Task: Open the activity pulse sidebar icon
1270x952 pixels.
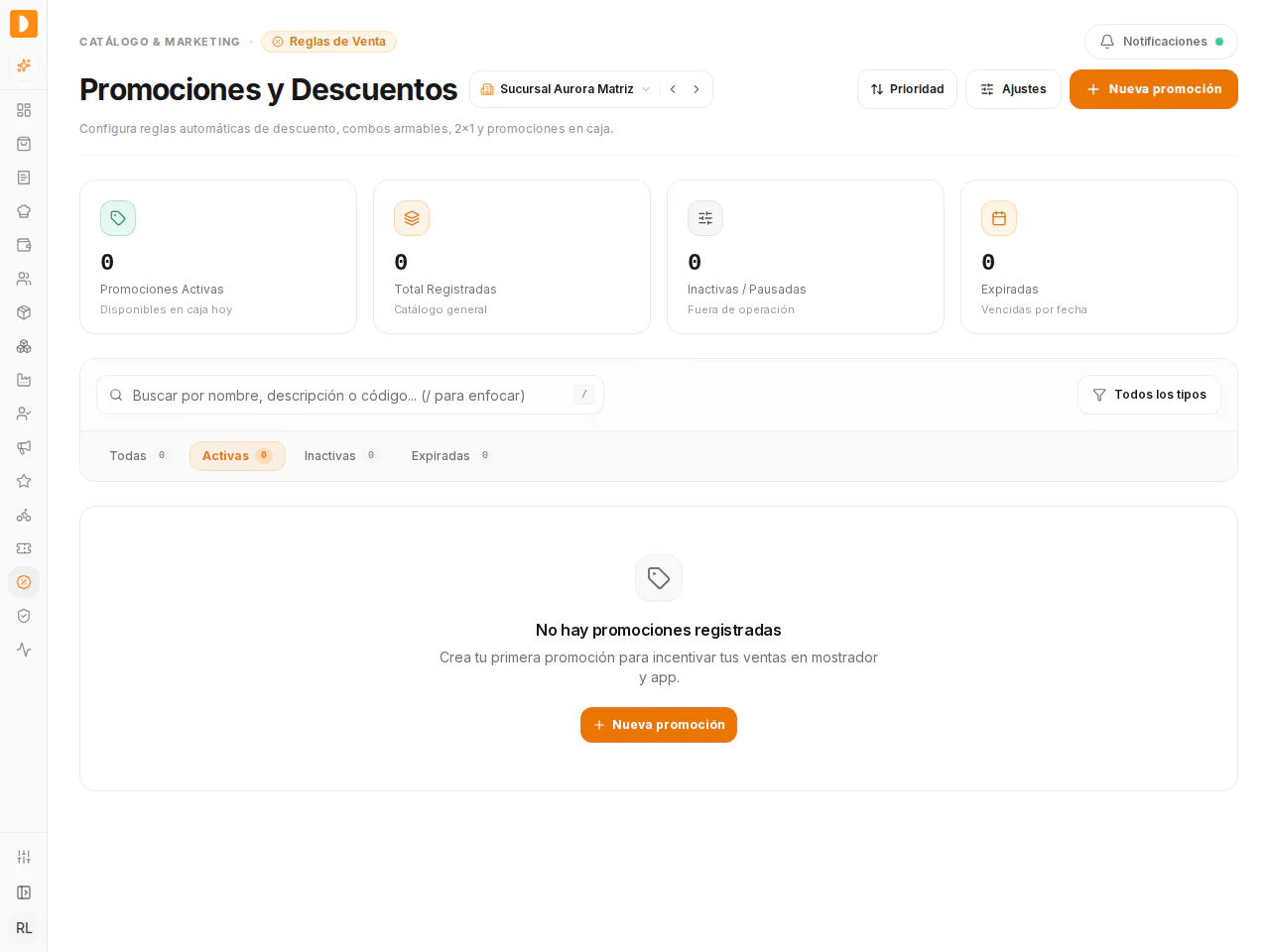Action: 24,650
